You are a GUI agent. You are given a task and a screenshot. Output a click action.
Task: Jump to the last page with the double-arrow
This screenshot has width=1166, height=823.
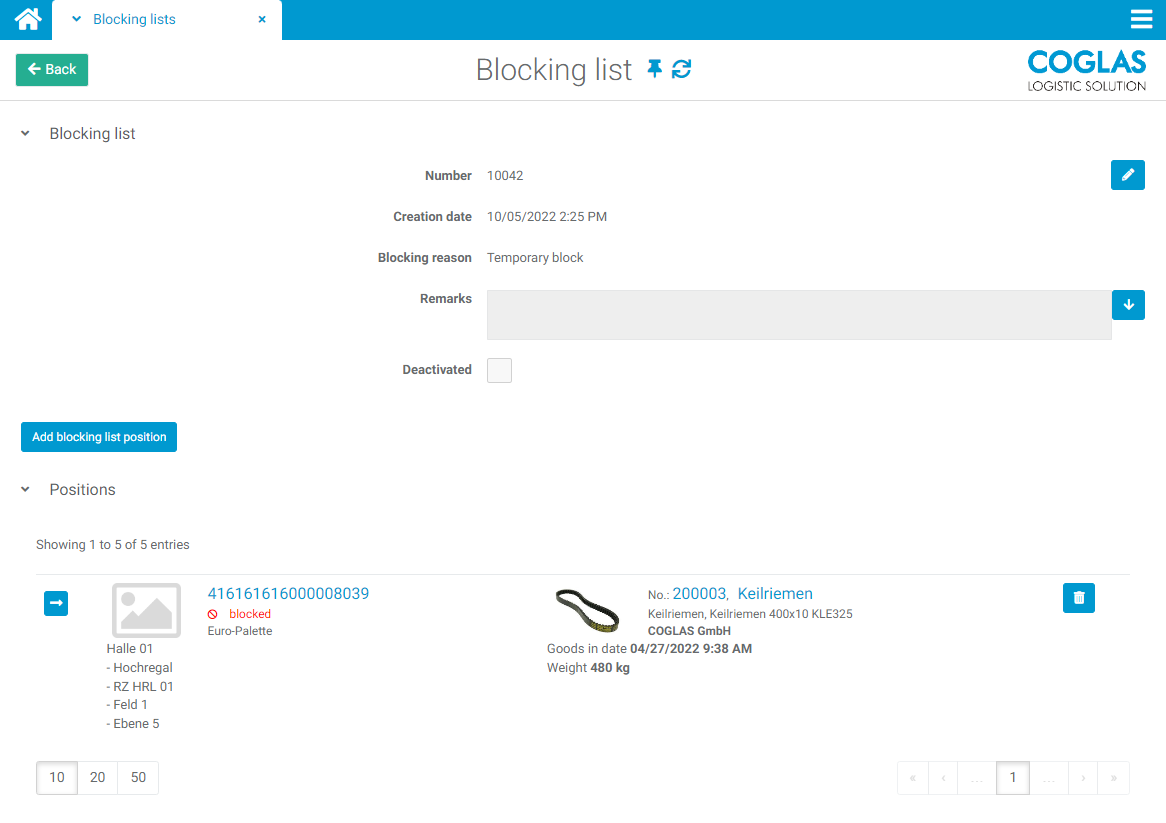1113,777
